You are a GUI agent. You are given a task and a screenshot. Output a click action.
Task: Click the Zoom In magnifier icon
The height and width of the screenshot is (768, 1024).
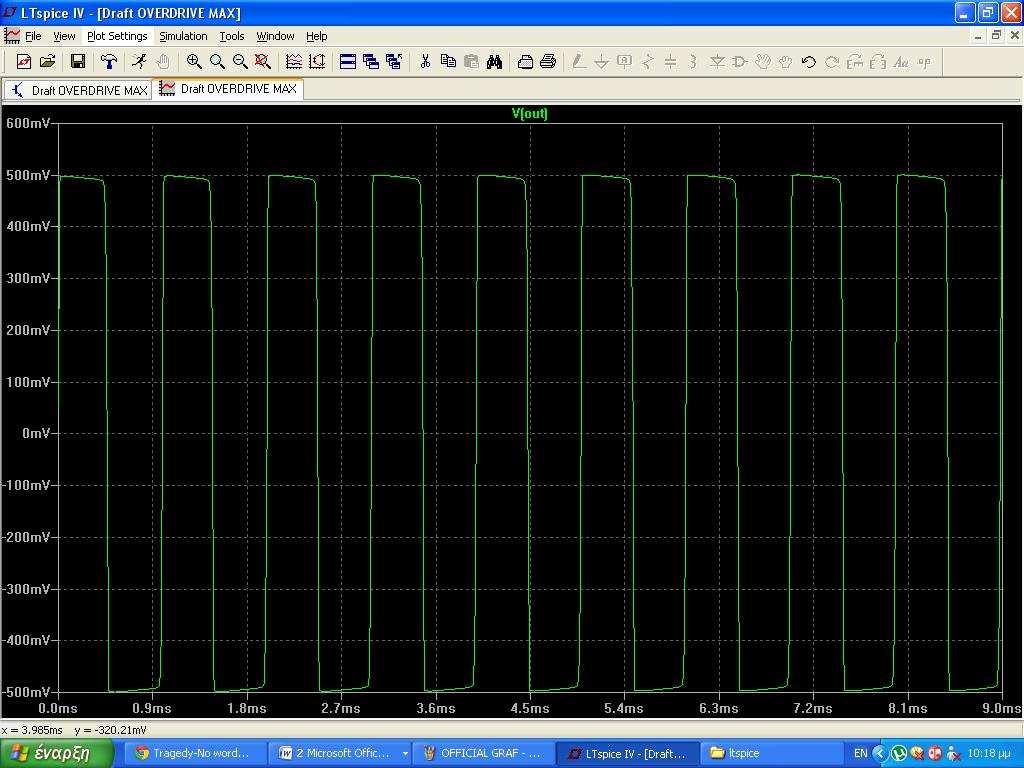(194, 61)
